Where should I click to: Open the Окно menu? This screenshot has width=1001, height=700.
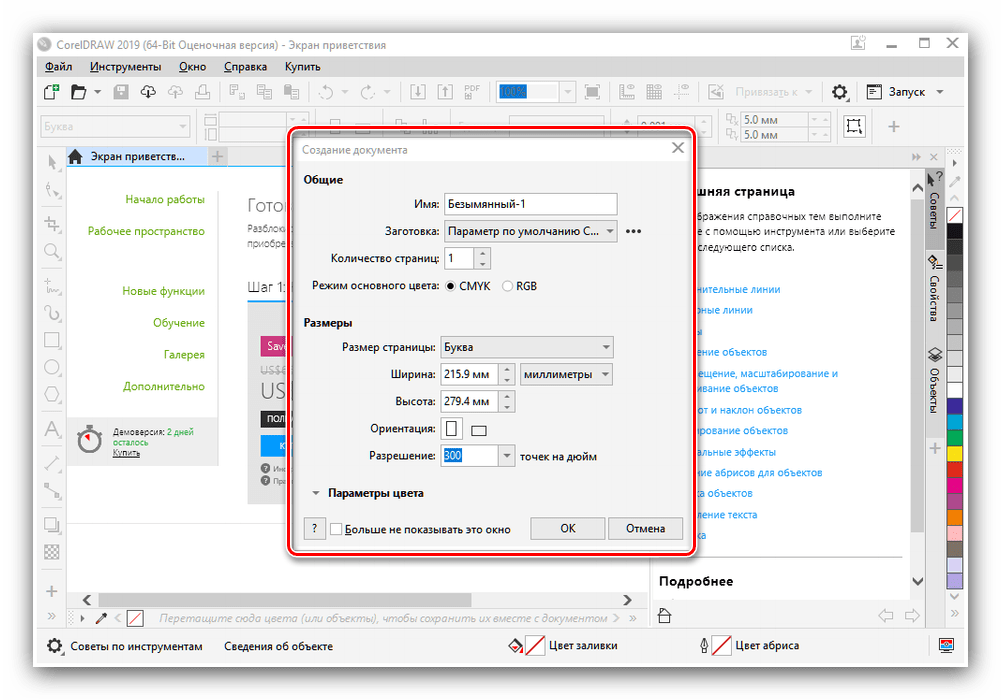click(x=192, y=66)
